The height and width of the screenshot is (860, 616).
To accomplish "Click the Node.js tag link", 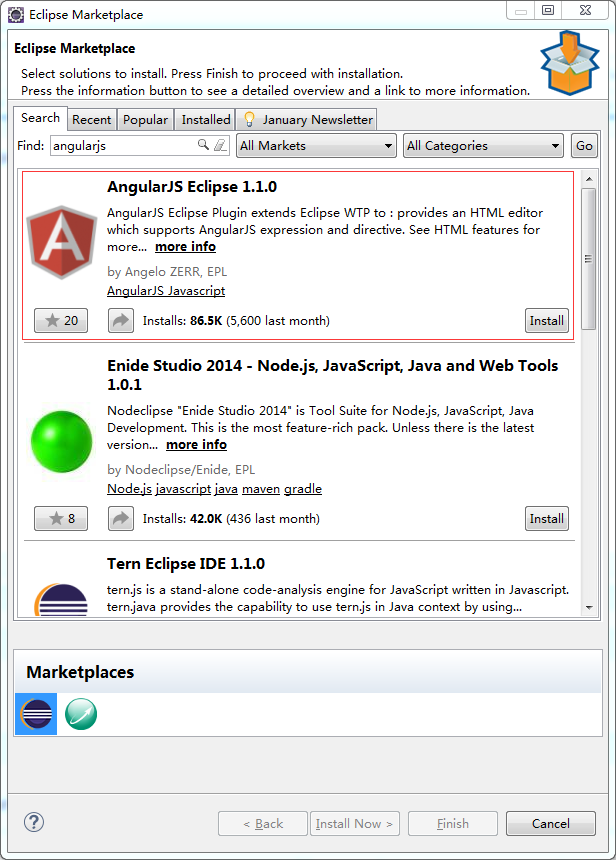I will point(129,489).
